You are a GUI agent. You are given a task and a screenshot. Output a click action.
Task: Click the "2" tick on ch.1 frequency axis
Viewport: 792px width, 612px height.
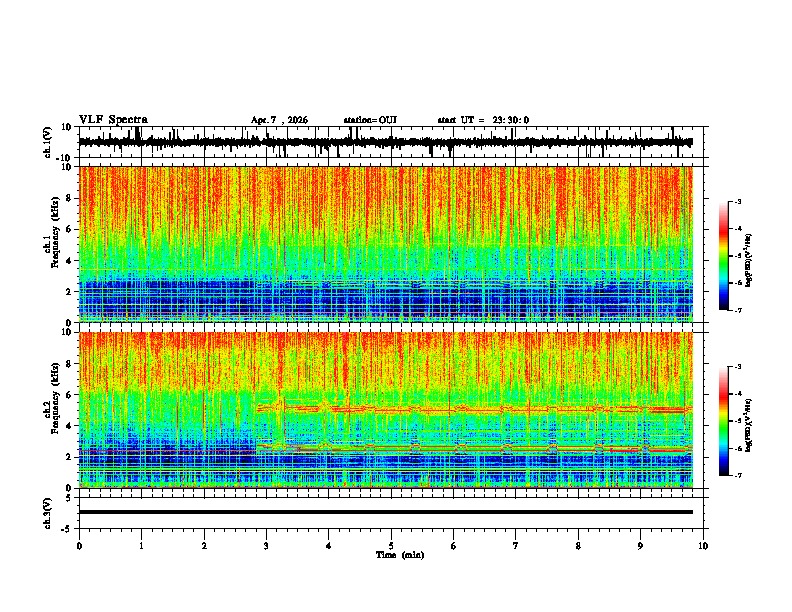[69, 292]
